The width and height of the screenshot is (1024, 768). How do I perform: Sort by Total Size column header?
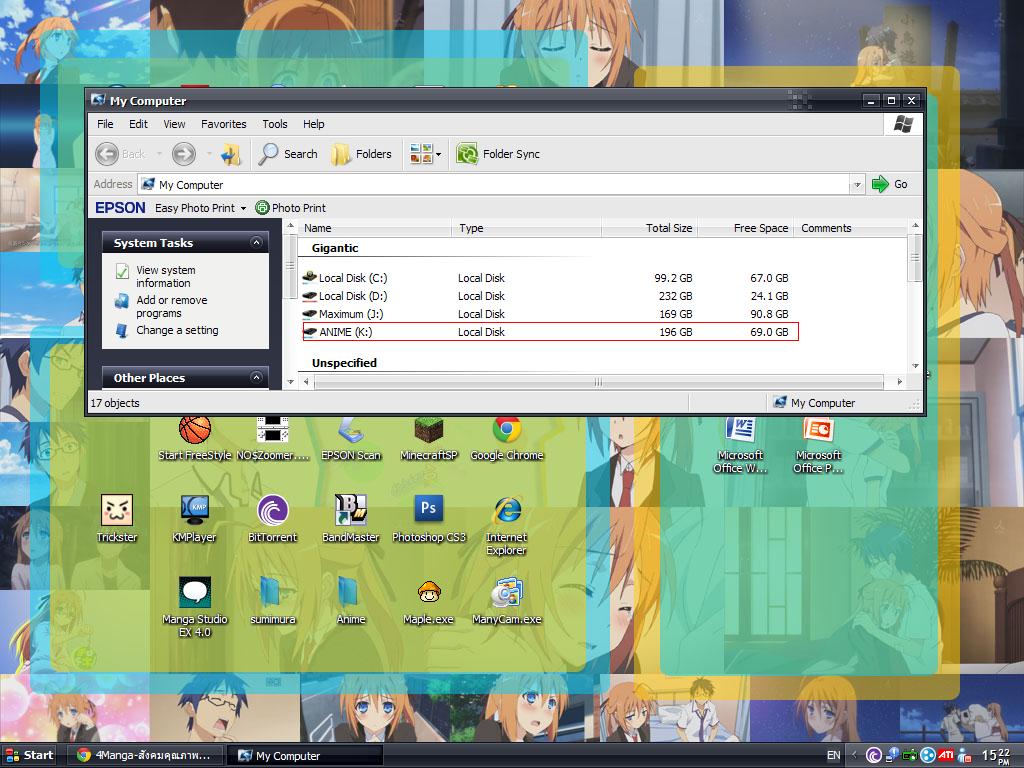coord(649,228)
